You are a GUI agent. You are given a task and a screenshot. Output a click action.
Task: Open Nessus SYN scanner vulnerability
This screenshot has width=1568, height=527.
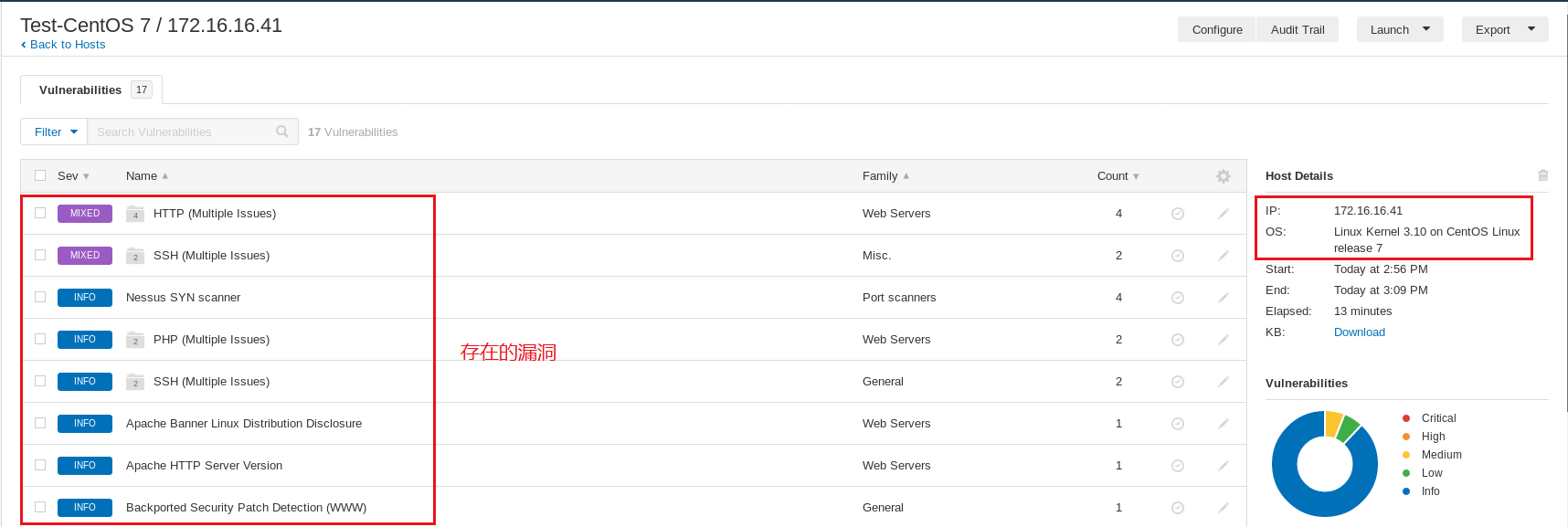184,298
